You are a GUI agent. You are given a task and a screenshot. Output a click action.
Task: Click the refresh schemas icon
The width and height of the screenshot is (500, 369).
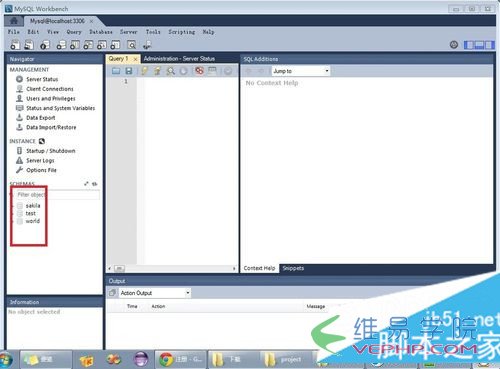95,184
